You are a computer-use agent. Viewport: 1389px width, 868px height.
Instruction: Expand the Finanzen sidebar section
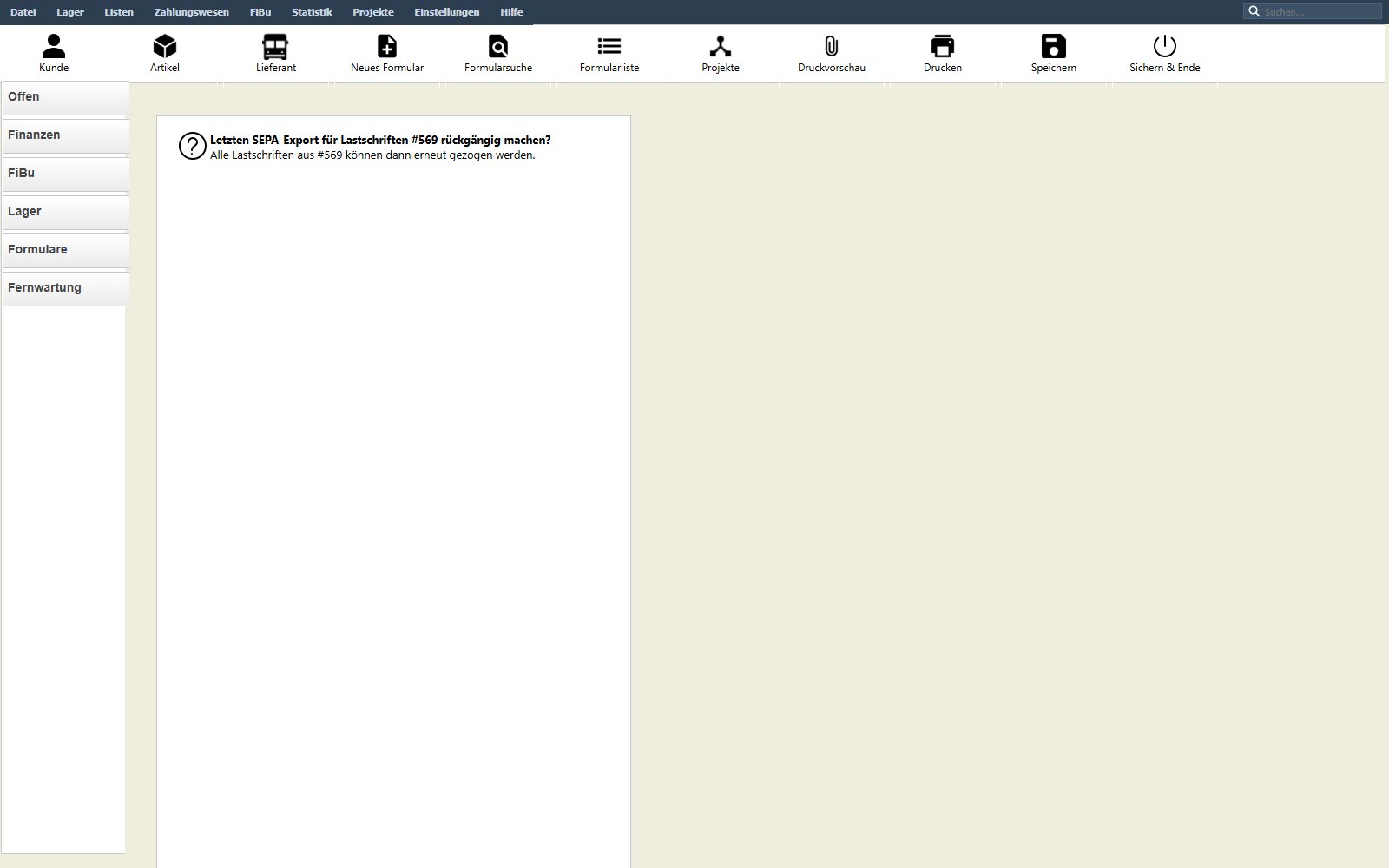coord(65,135)
